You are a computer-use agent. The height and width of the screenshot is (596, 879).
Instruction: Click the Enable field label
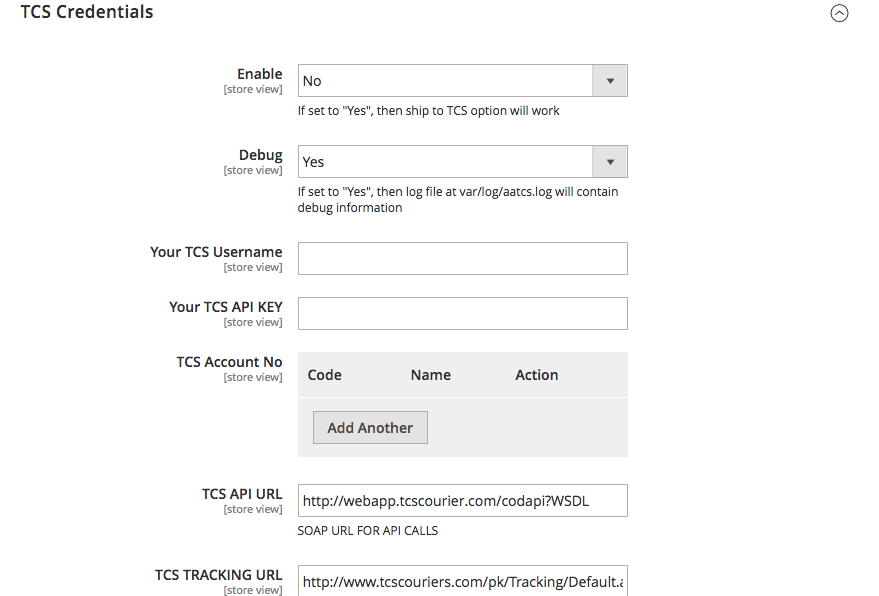point(260,74)
